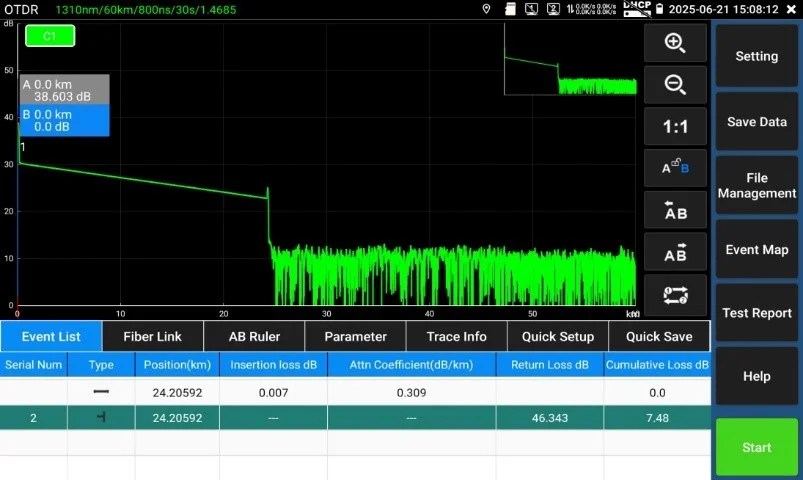803x480 pixels.
Task: Open the Fiber Link tab
Action: [153, 337]
